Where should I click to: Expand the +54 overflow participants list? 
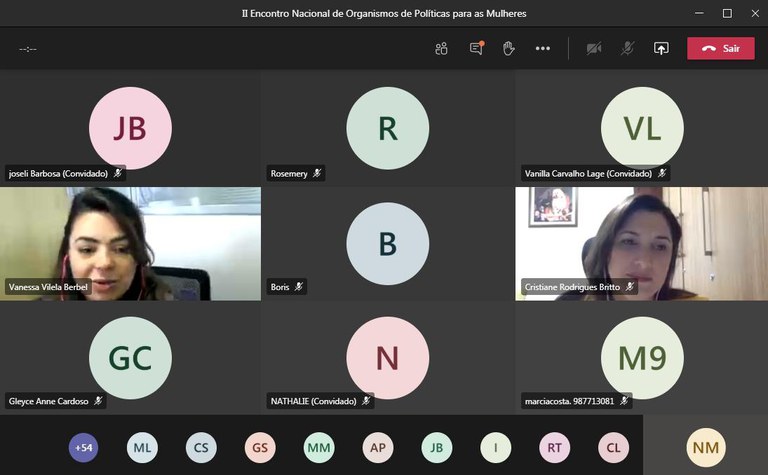click(x=83, y=447)
